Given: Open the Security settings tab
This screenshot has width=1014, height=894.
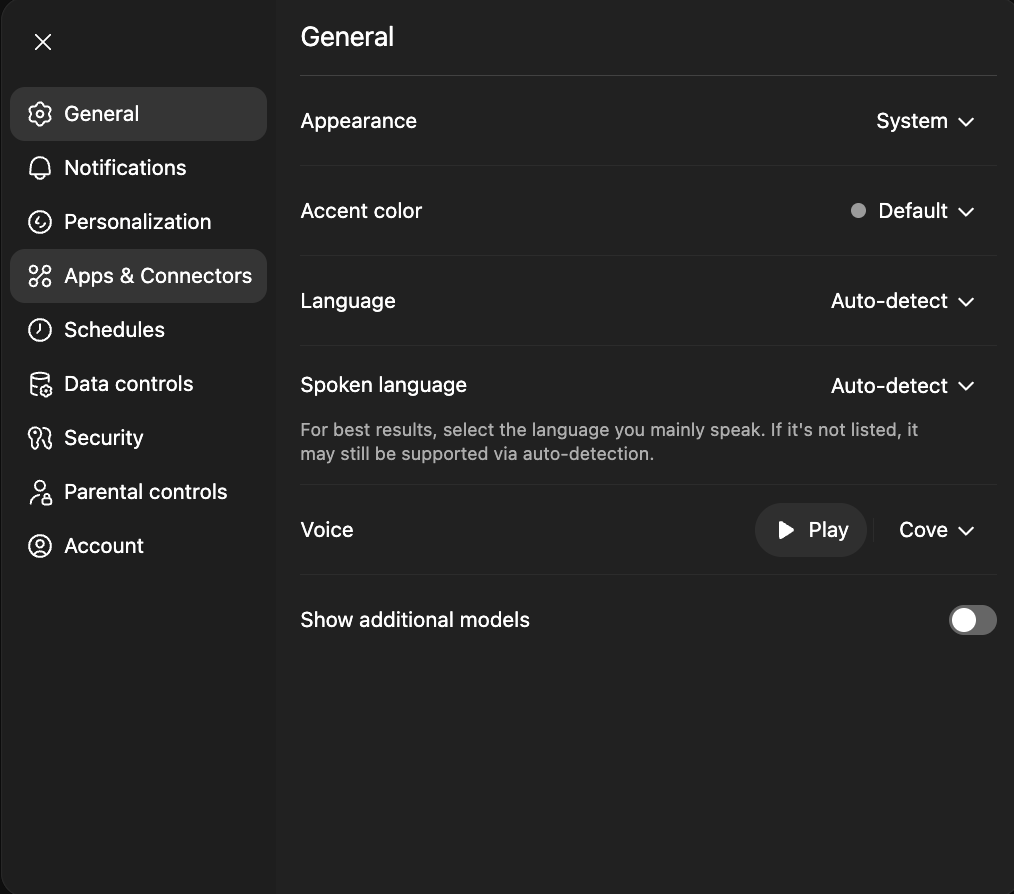Looking at the screenshot, I should (x=103, y=438).
